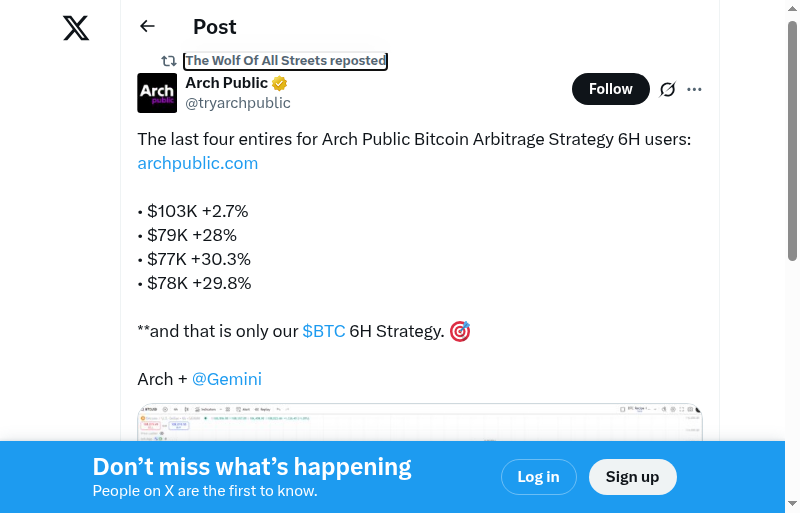This screenshot has width=800, height=513.
Task: Click the Log in button
Action: coord(538,477)
